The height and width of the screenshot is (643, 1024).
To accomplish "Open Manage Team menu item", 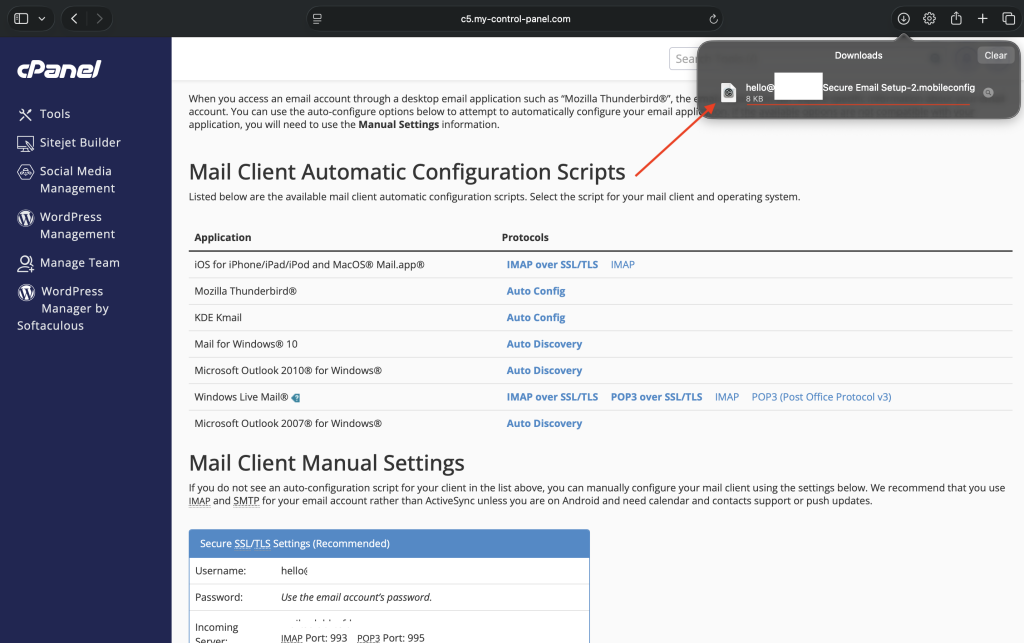I will [x=80, y=263].
